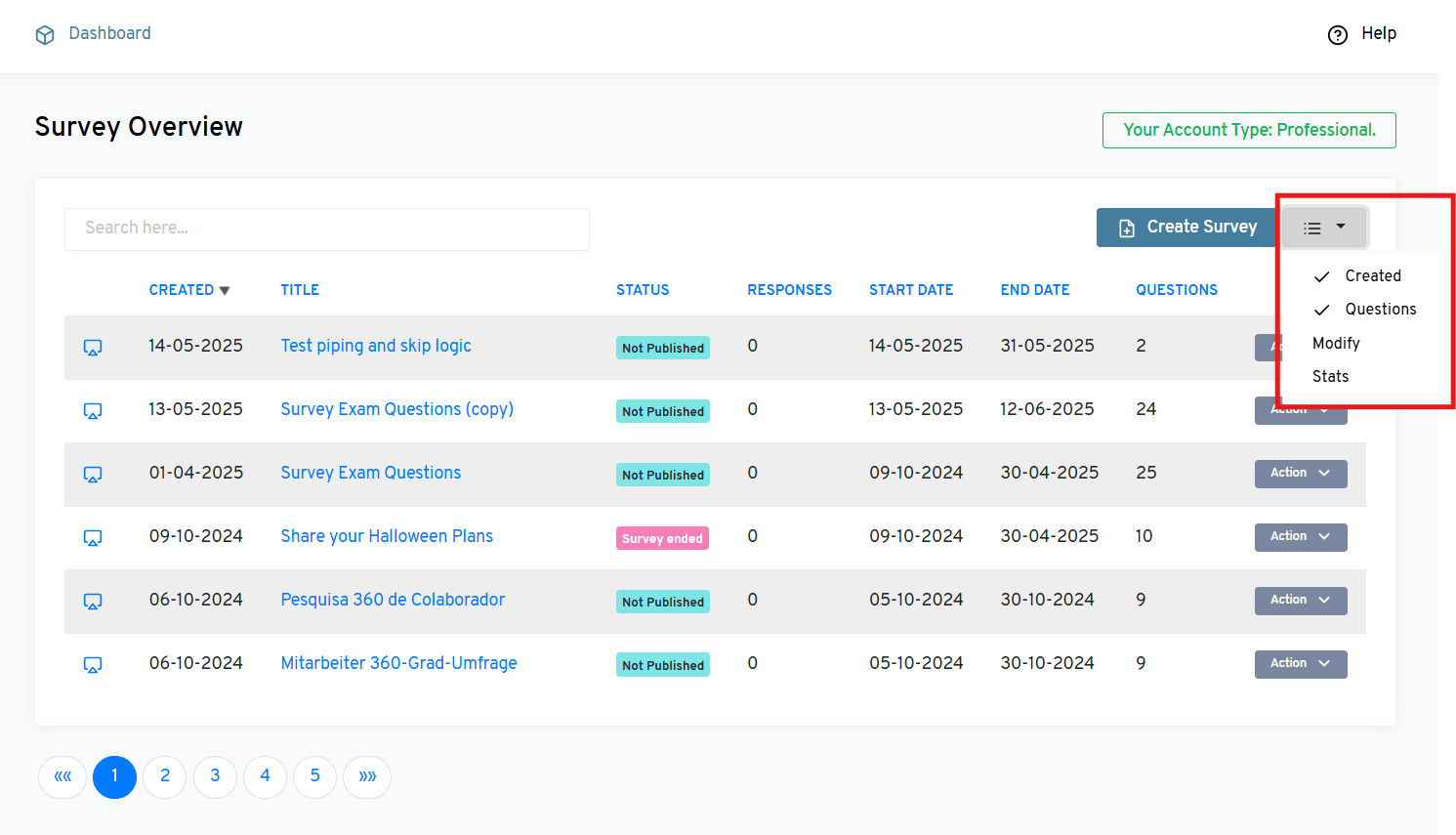Go to first page with double-left arrows
1456x835 pixels.
62,777
